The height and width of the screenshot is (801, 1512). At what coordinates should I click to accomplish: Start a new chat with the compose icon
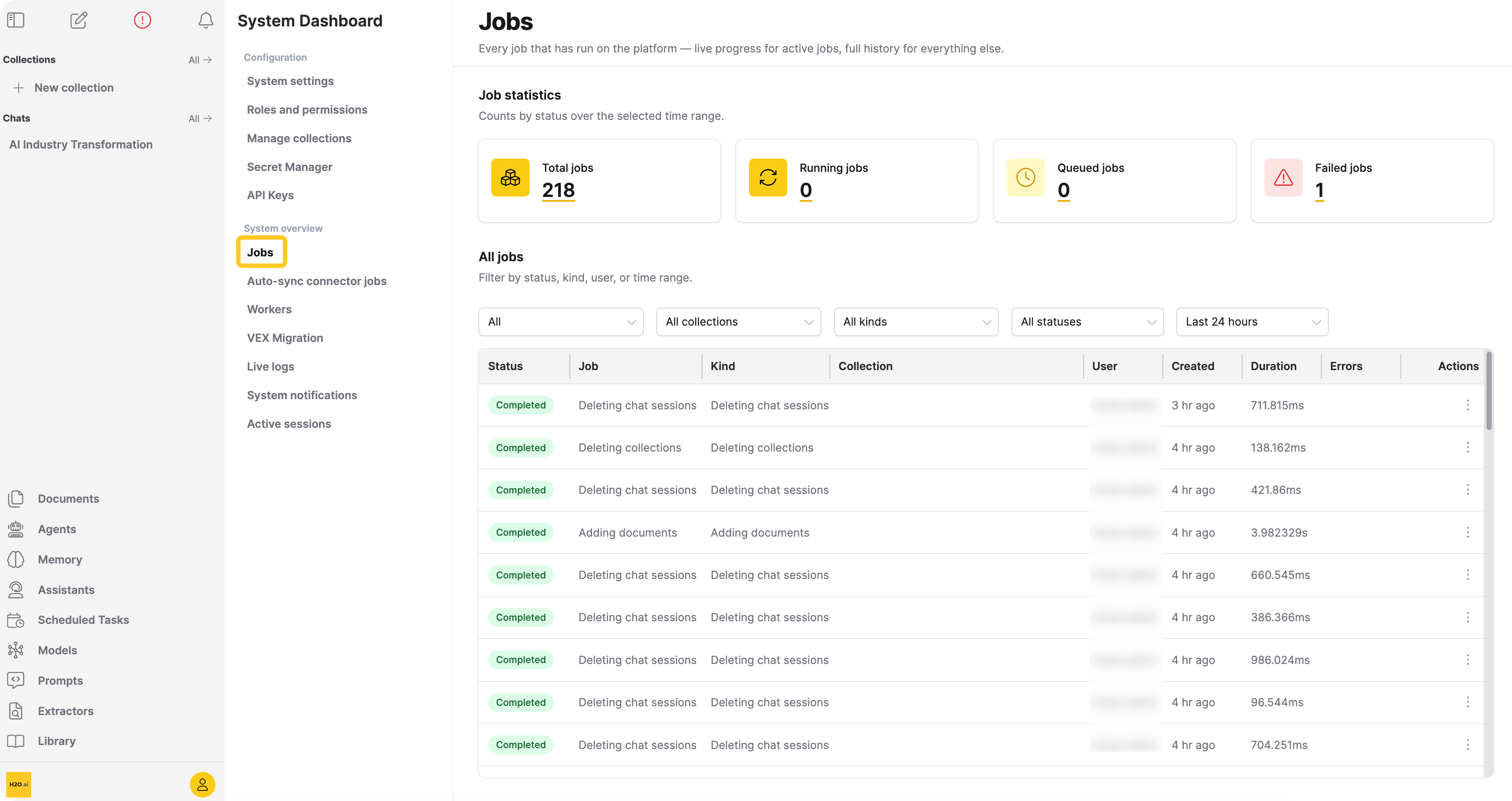coord(79,21)
